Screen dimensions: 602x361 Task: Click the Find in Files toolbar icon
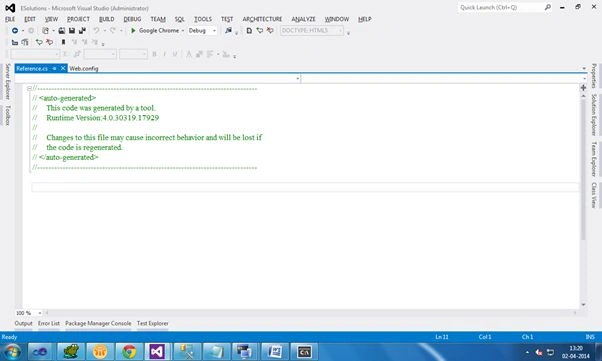pyautogui.click(x=228, y=30)
